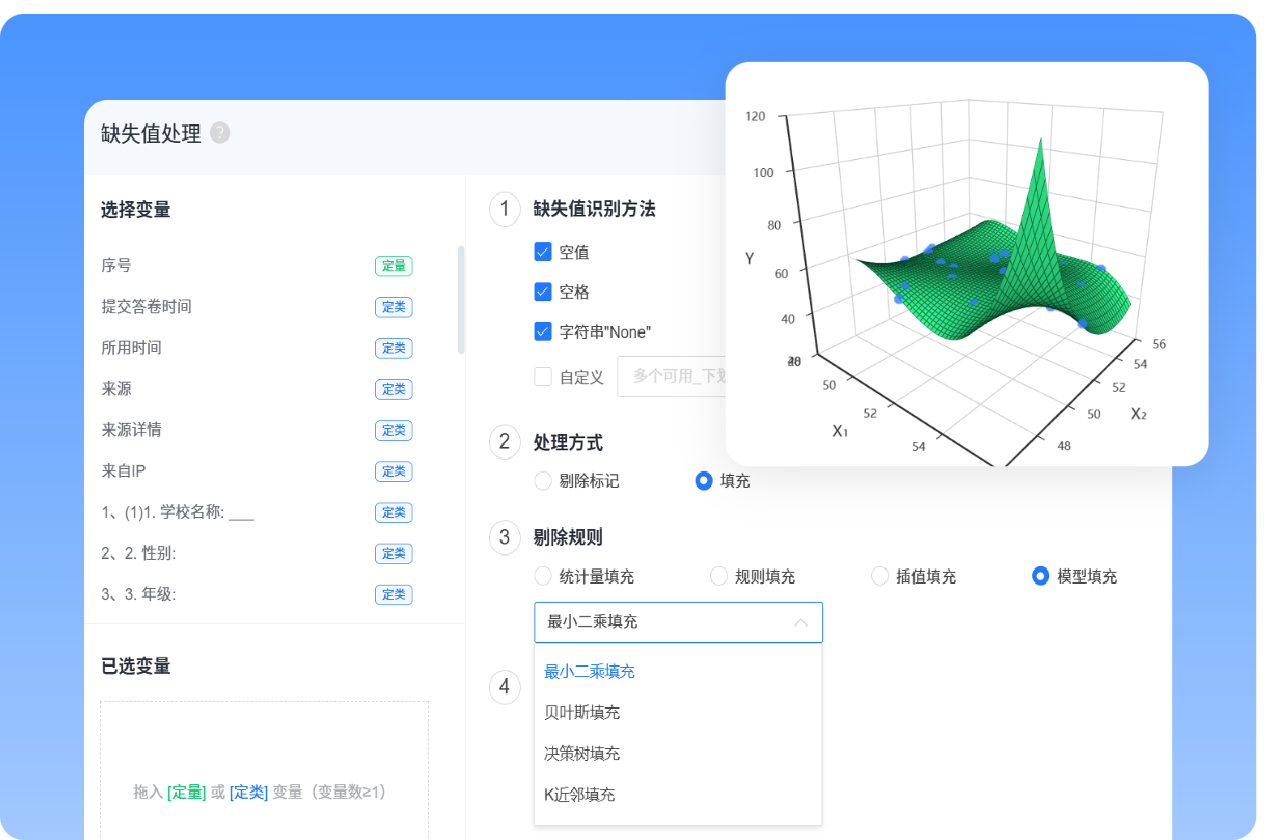The width and height of the screenshot is (1280, 840).
Task: Click the 定类 tag beside 提交答卷时间
Action: pyautogui.click(x=394, y=307)
